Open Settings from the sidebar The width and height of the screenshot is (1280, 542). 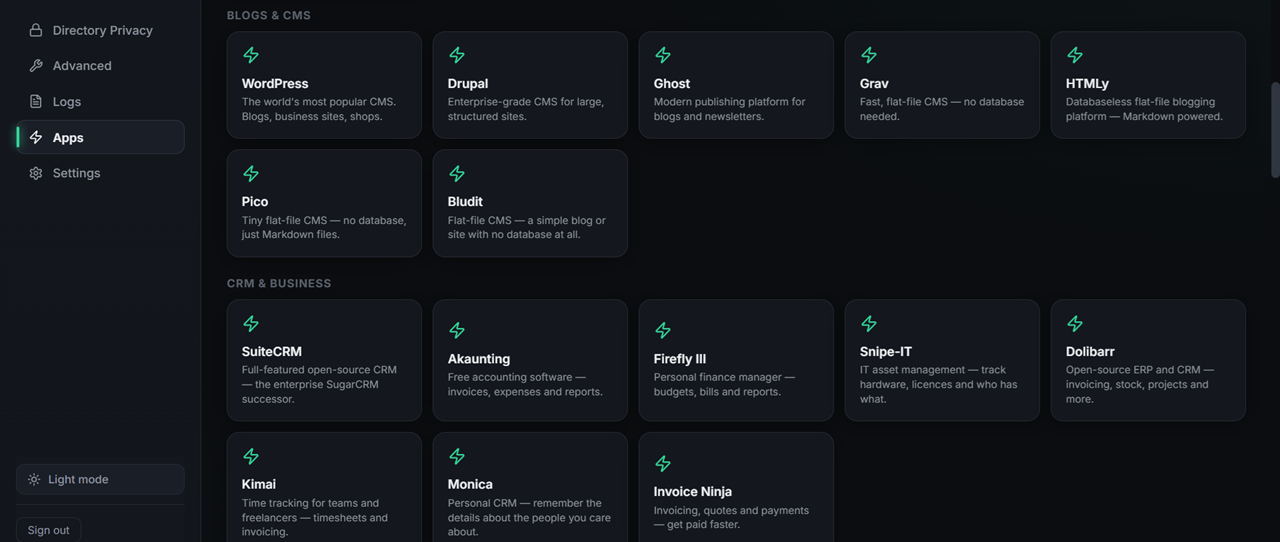tap(100, 173)
